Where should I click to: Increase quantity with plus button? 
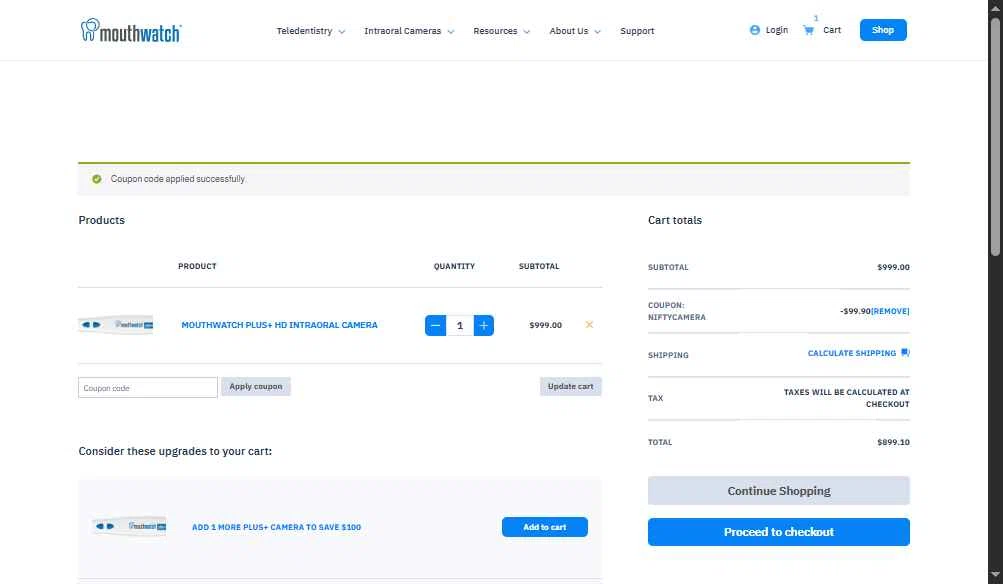tap(484, 326)
